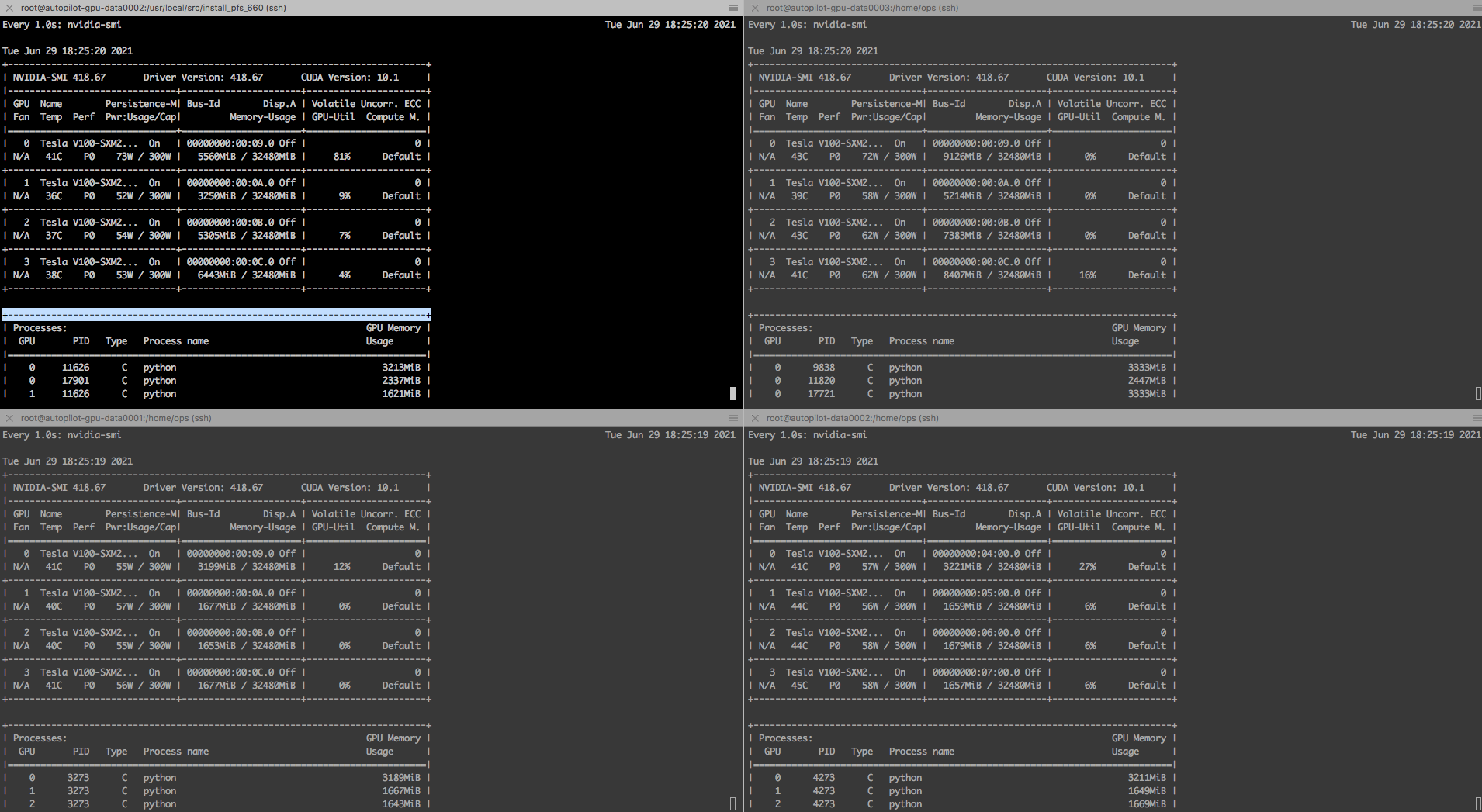The height and width of the screenshot is (812, 1482).
Task: Click the '73W / 300W' power reading
Action: pyautogui.click(x=144, y=157)
